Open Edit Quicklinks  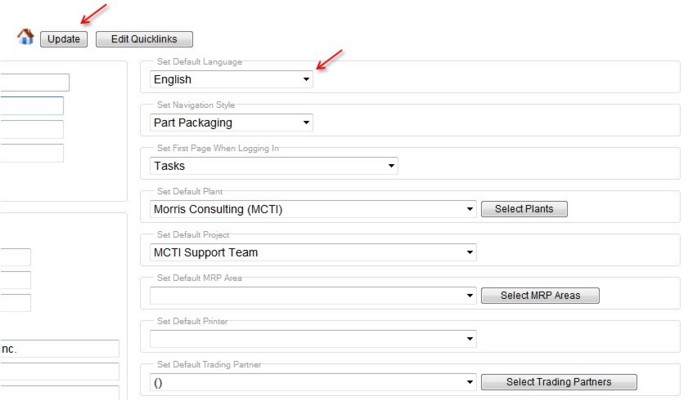click(144, 39)
